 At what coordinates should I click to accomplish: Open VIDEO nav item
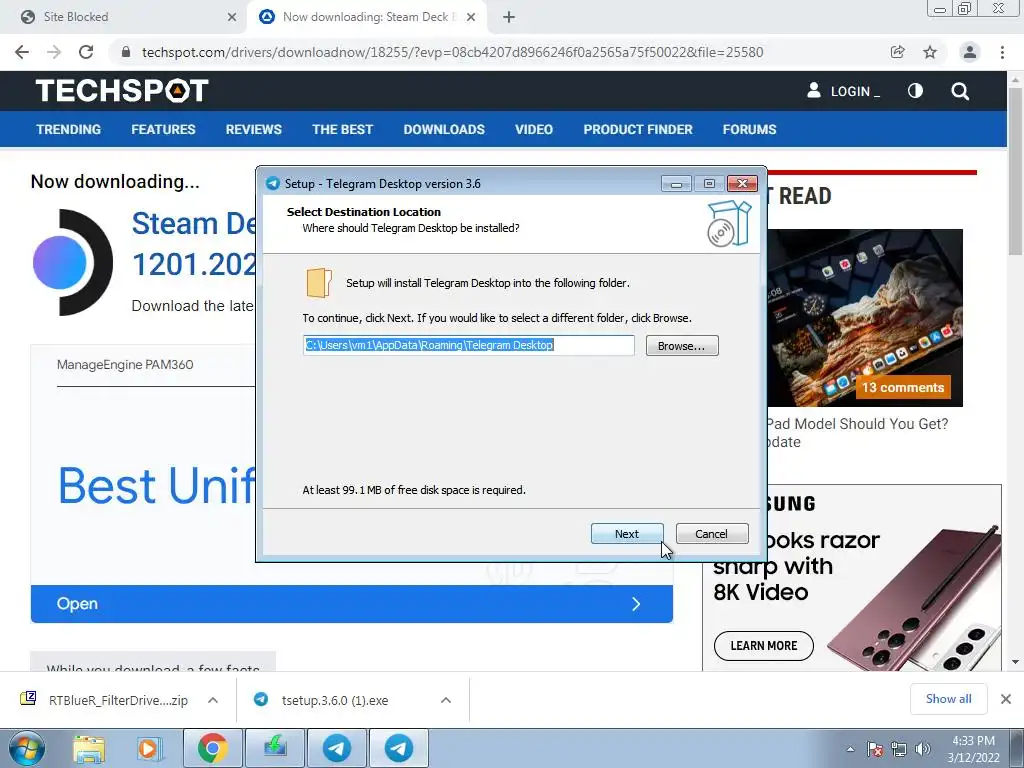(x=534, y=129)
